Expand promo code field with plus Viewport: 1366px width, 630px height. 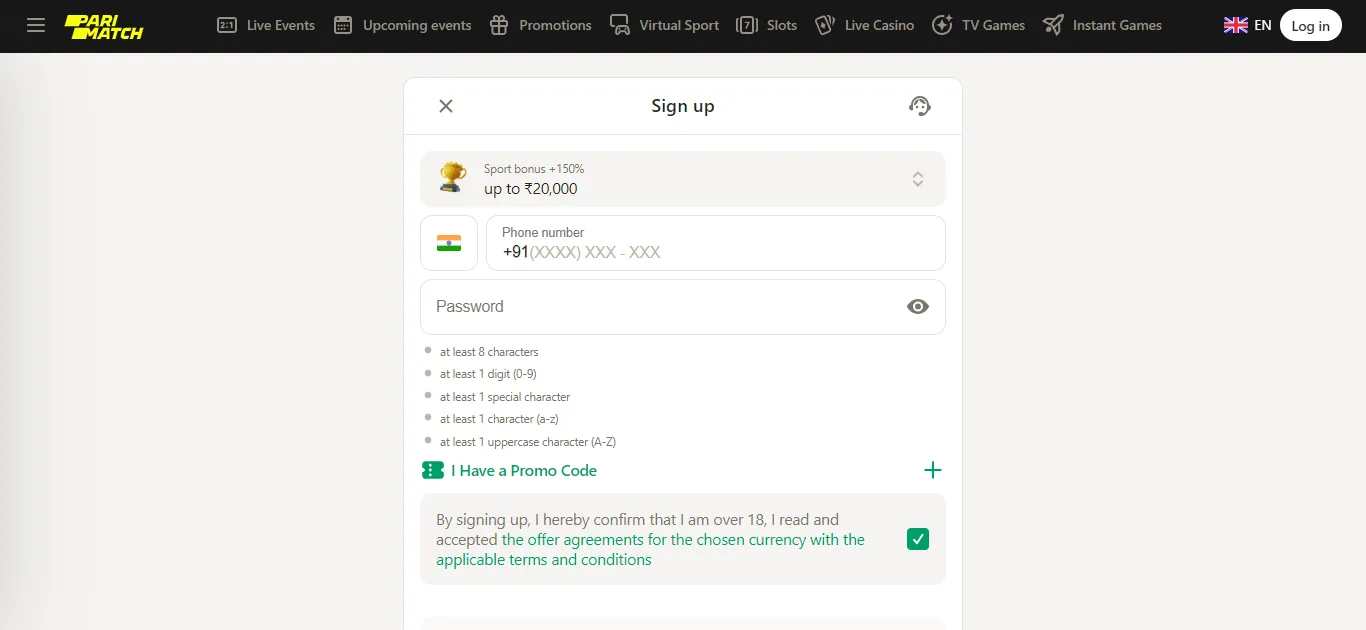[932, 470]
